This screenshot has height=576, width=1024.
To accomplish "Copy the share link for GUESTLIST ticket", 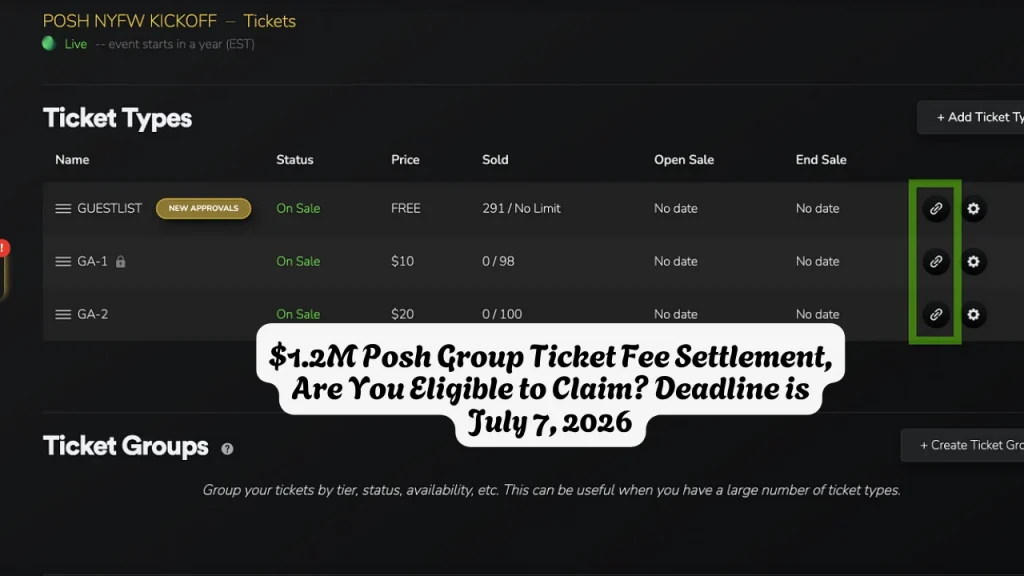I will [935, 208].
